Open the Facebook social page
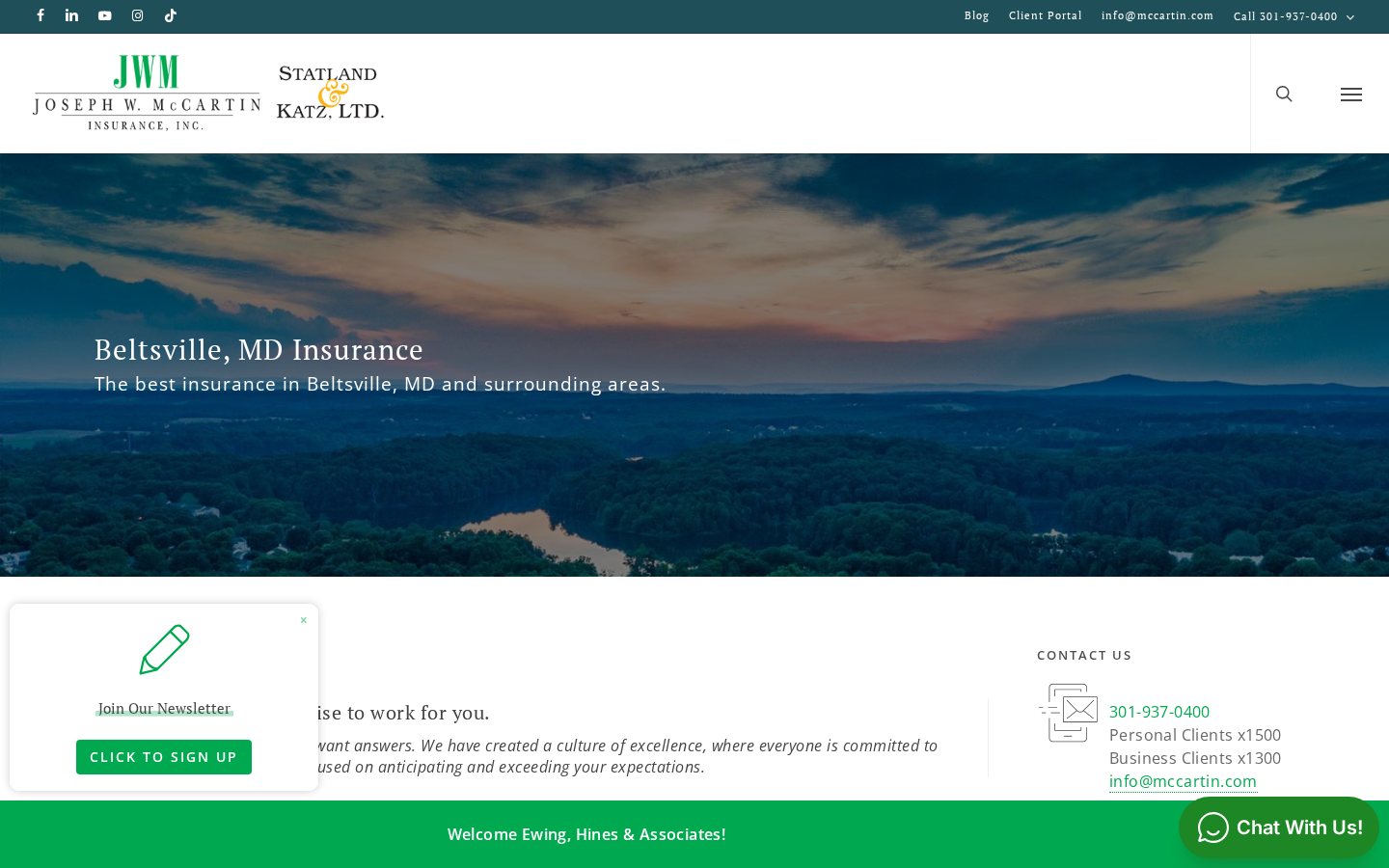This screenshot has height=868, width=1389. [x=41, y=15]
